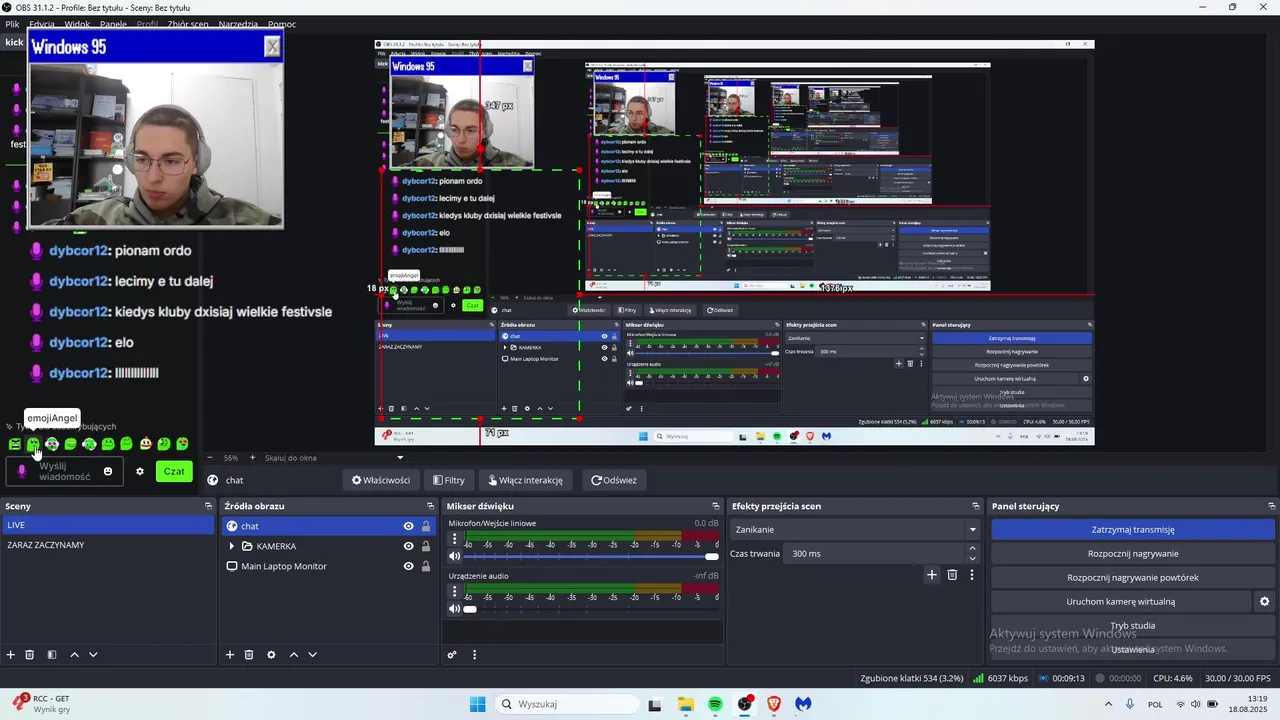Open Właściwości for chat source

381,480
